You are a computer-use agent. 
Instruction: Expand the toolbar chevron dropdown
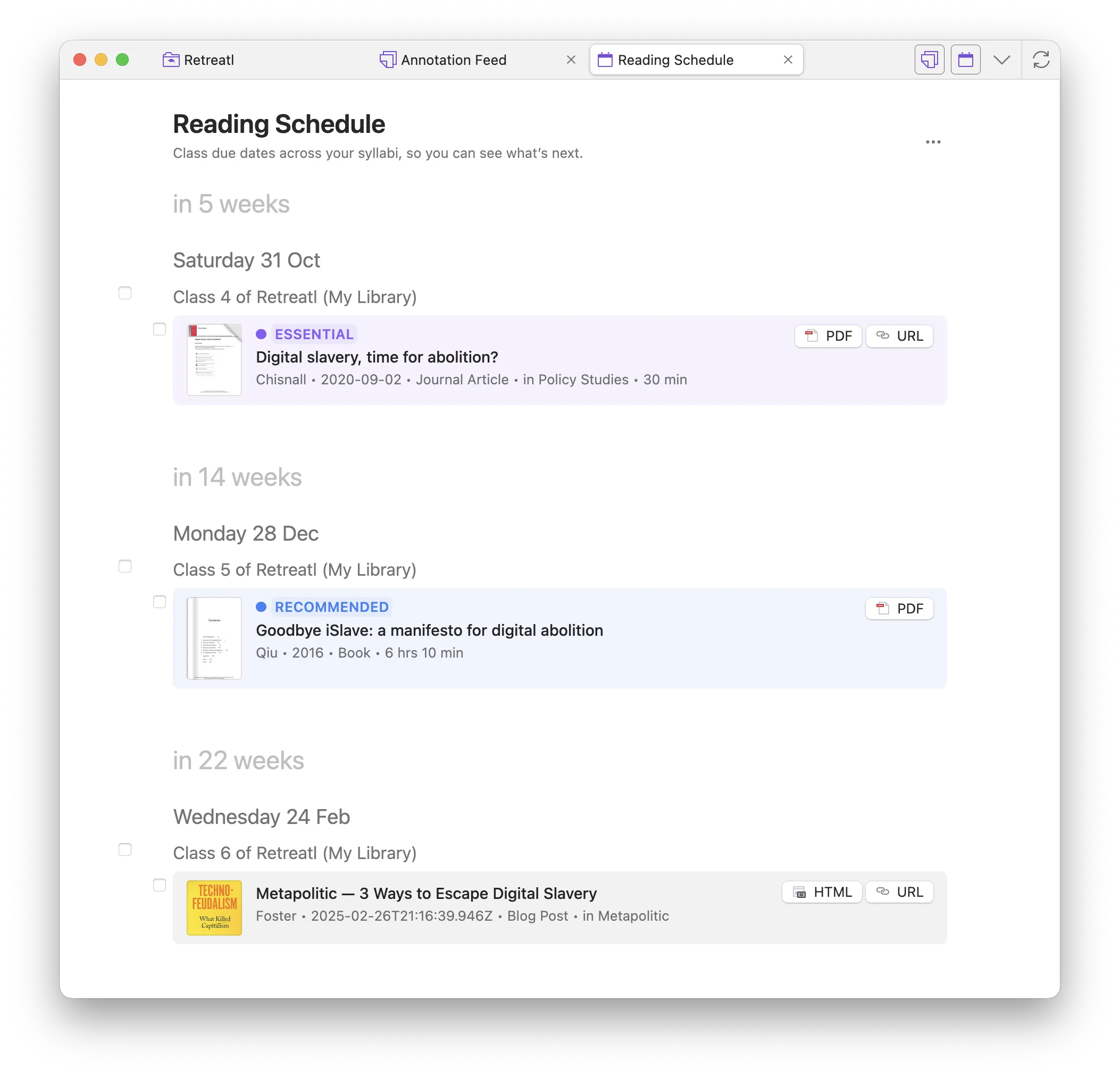point(1002,60)
